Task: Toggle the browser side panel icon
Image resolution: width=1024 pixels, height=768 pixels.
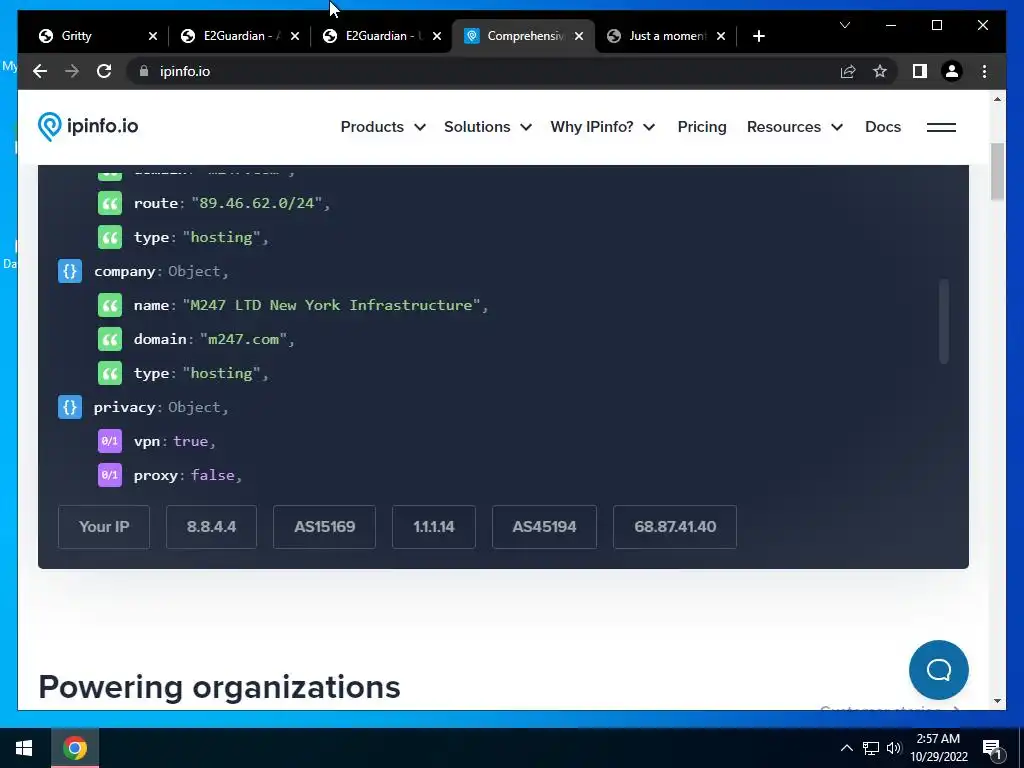Action: click(x=920, y=71)
